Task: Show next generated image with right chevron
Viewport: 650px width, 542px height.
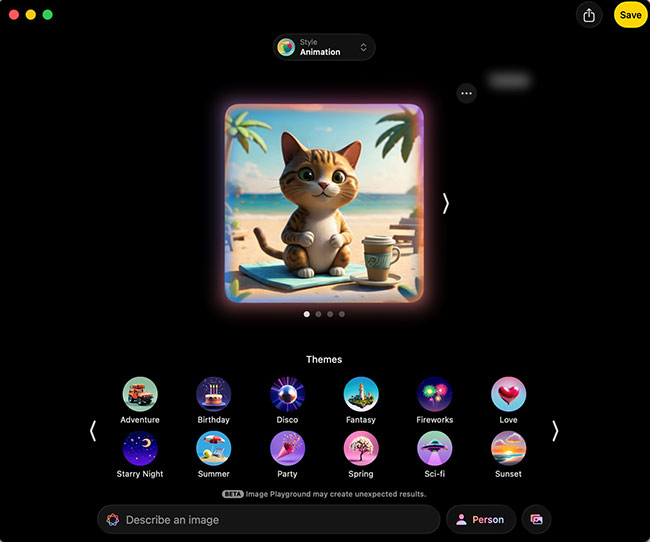Action: coord(446,204)
